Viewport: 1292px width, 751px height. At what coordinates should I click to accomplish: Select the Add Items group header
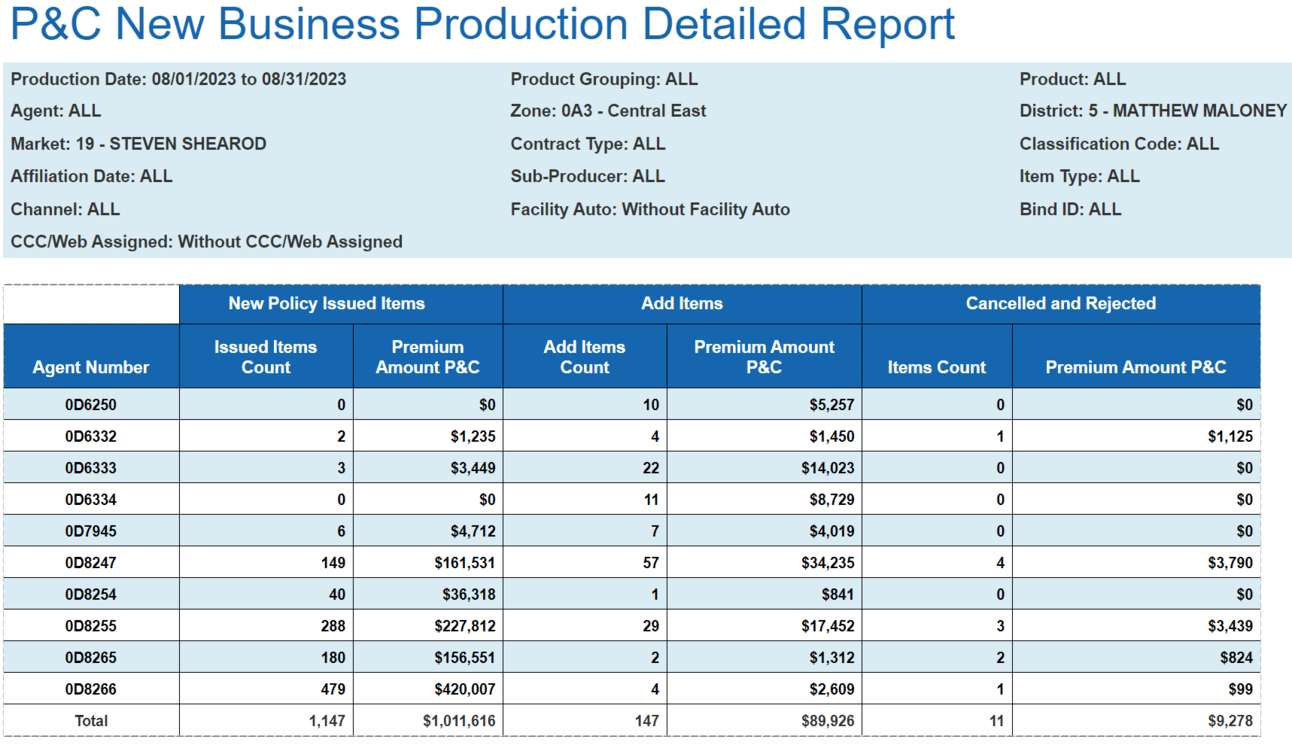pos(682,304)
